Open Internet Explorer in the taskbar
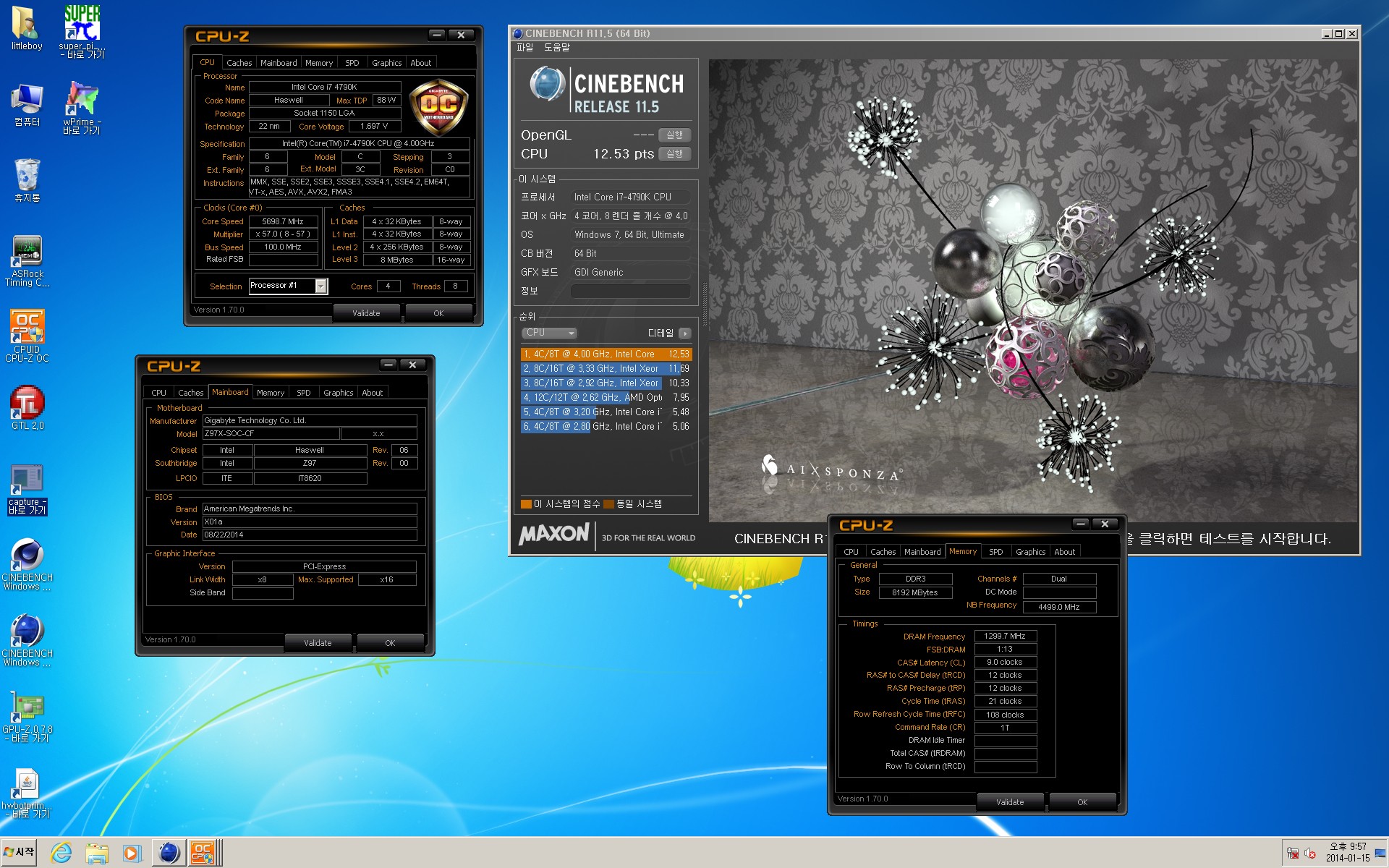Image resolution: width=1389 pixels, height=868 pixels. click(61, 853)
